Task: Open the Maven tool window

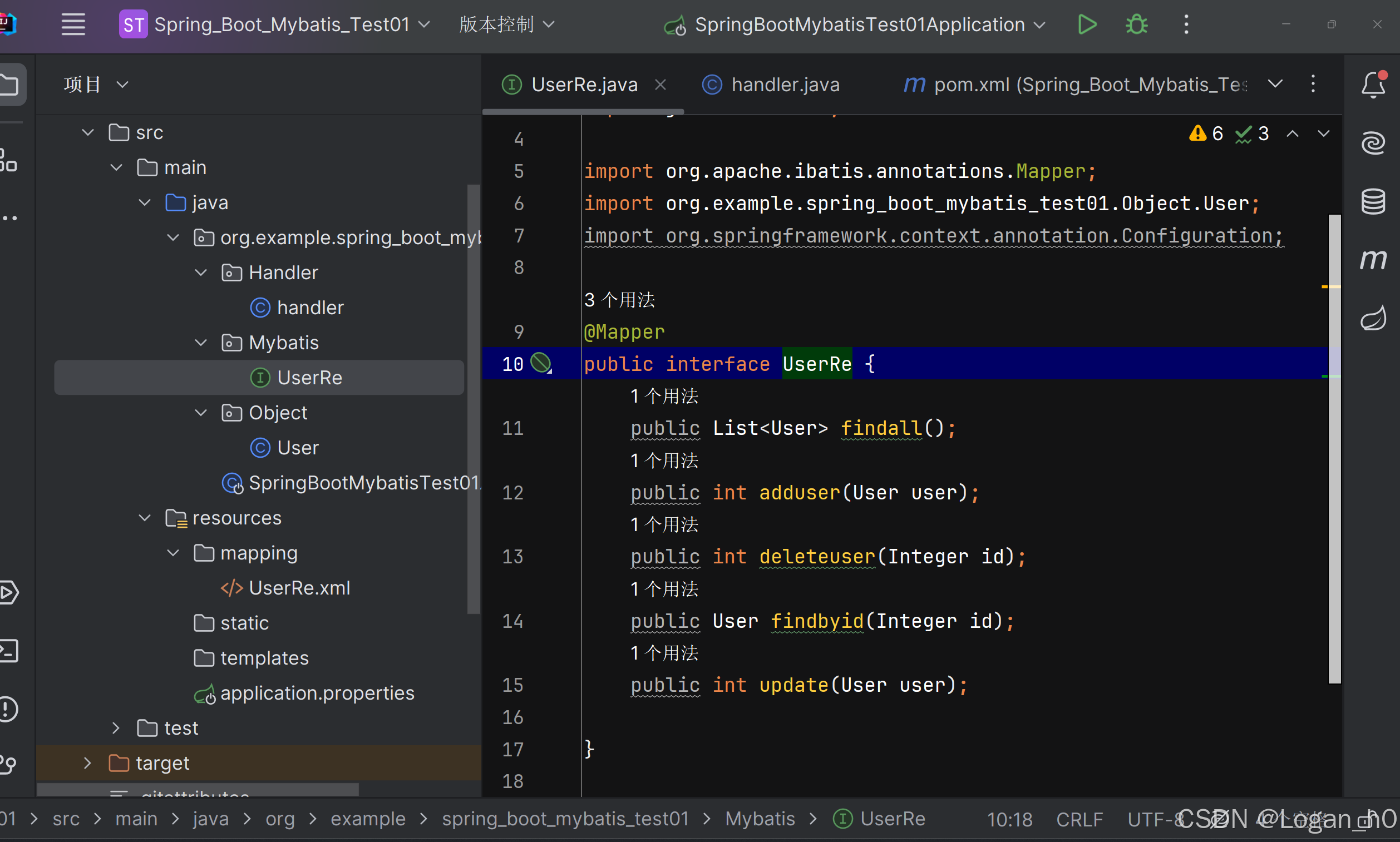Action: pyautogui.click(x=1373, y=259)
